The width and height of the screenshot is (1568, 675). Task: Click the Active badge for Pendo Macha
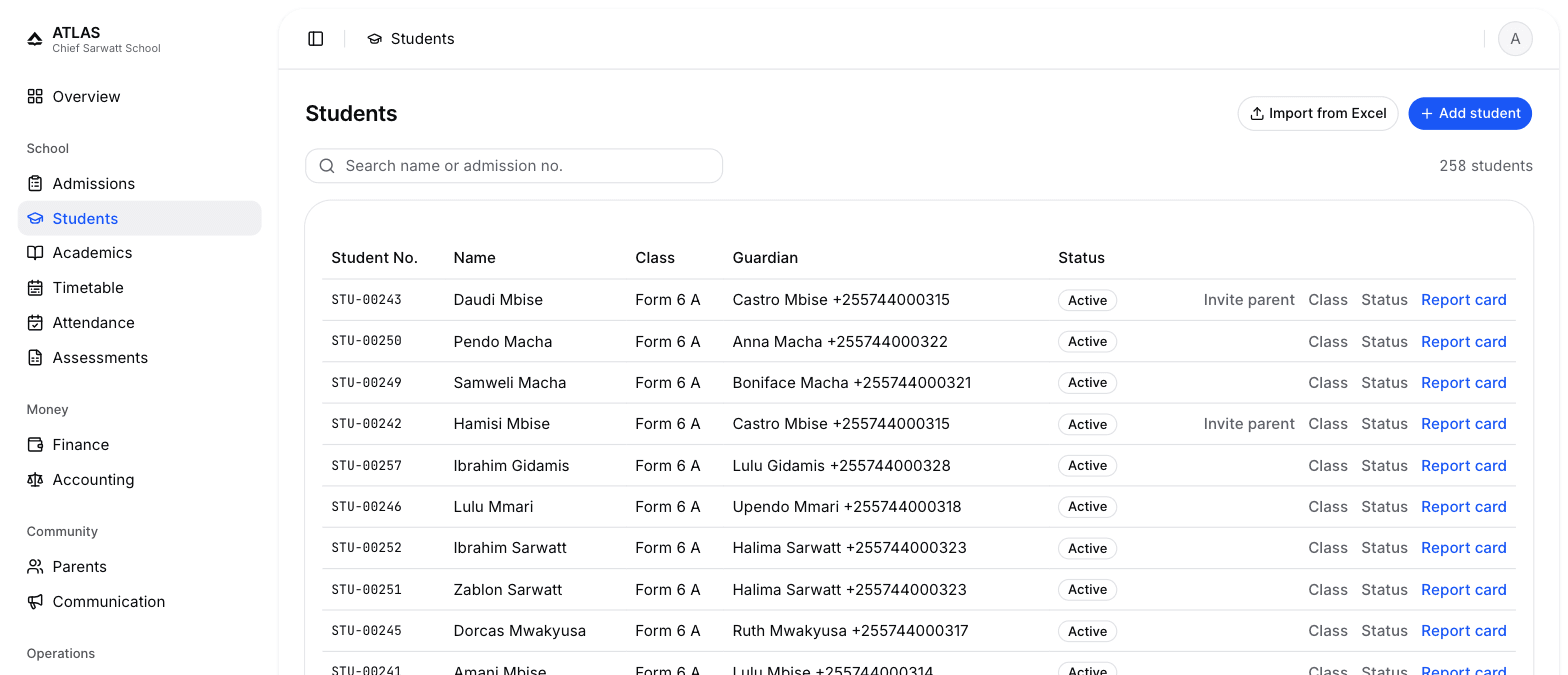click(x=1087, y=342)
